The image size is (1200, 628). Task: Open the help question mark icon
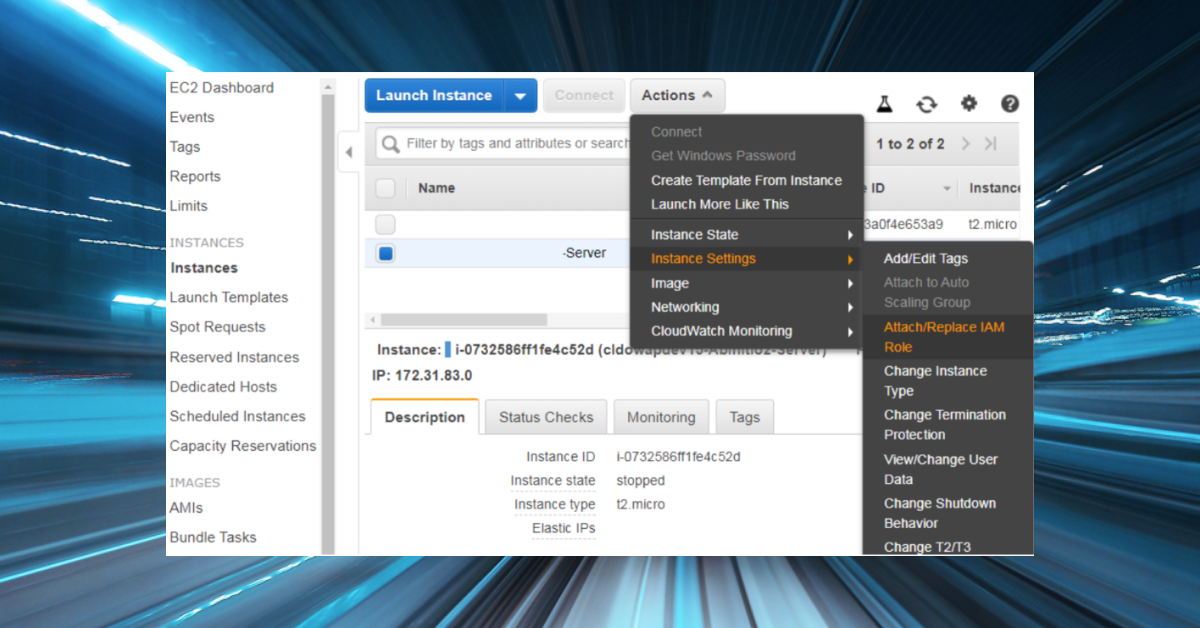(1010, 104)
